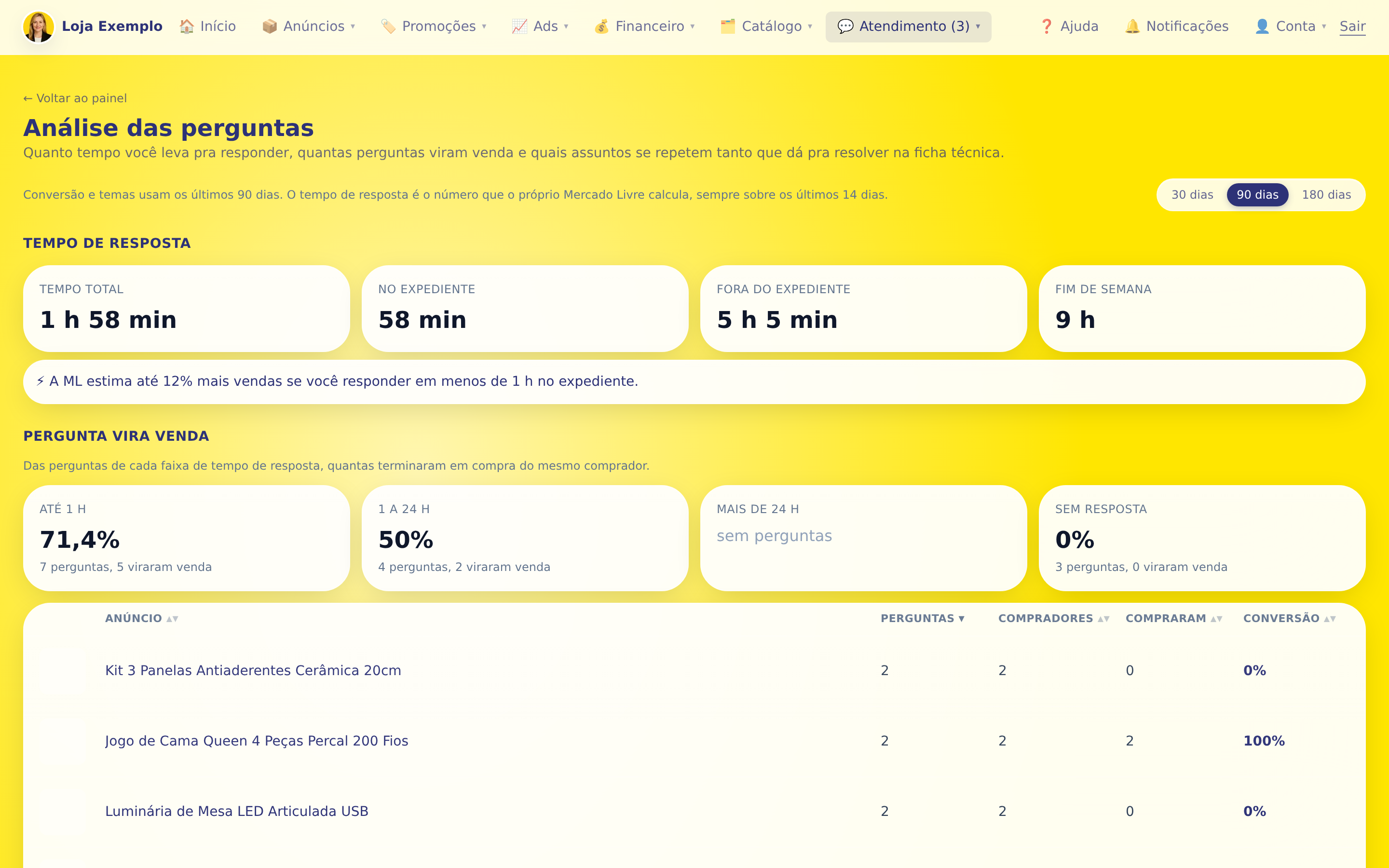Expand the Catálogo dropdown arrow
Image resolution: width=1389 pixels, height=868 pixels.
pyautogui.click(x=810, y=27)
